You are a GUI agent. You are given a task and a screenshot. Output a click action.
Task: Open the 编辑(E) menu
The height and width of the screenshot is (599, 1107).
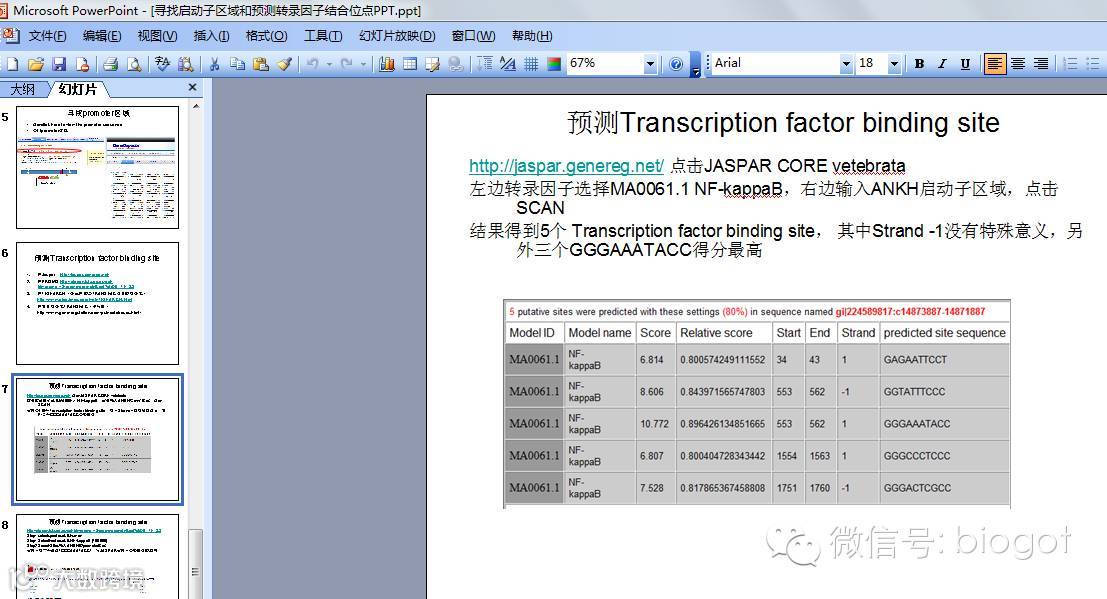(102, 36)
